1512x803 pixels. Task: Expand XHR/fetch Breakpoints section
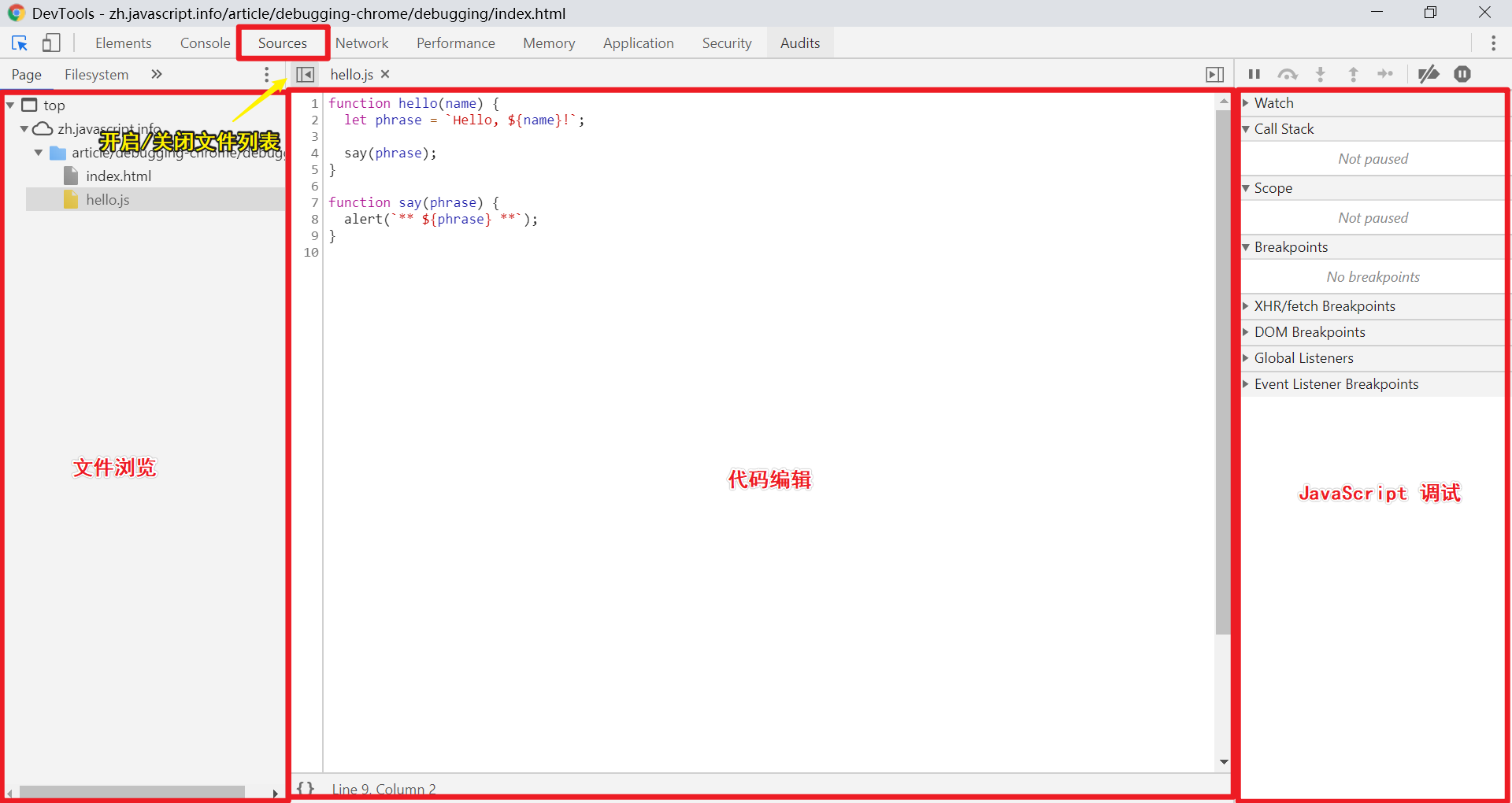point(1373,306)
